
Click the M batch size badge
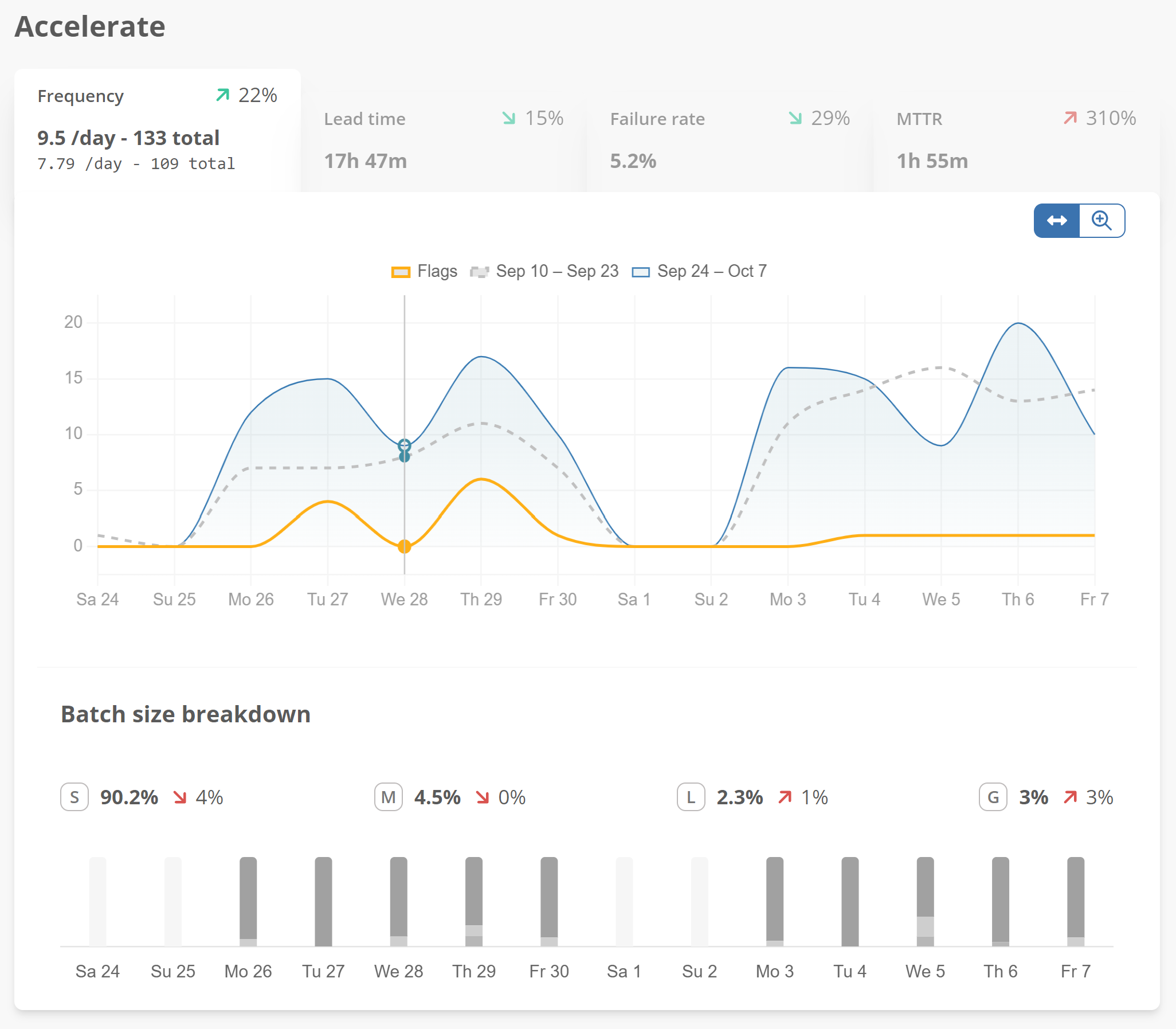coord(389,797)
